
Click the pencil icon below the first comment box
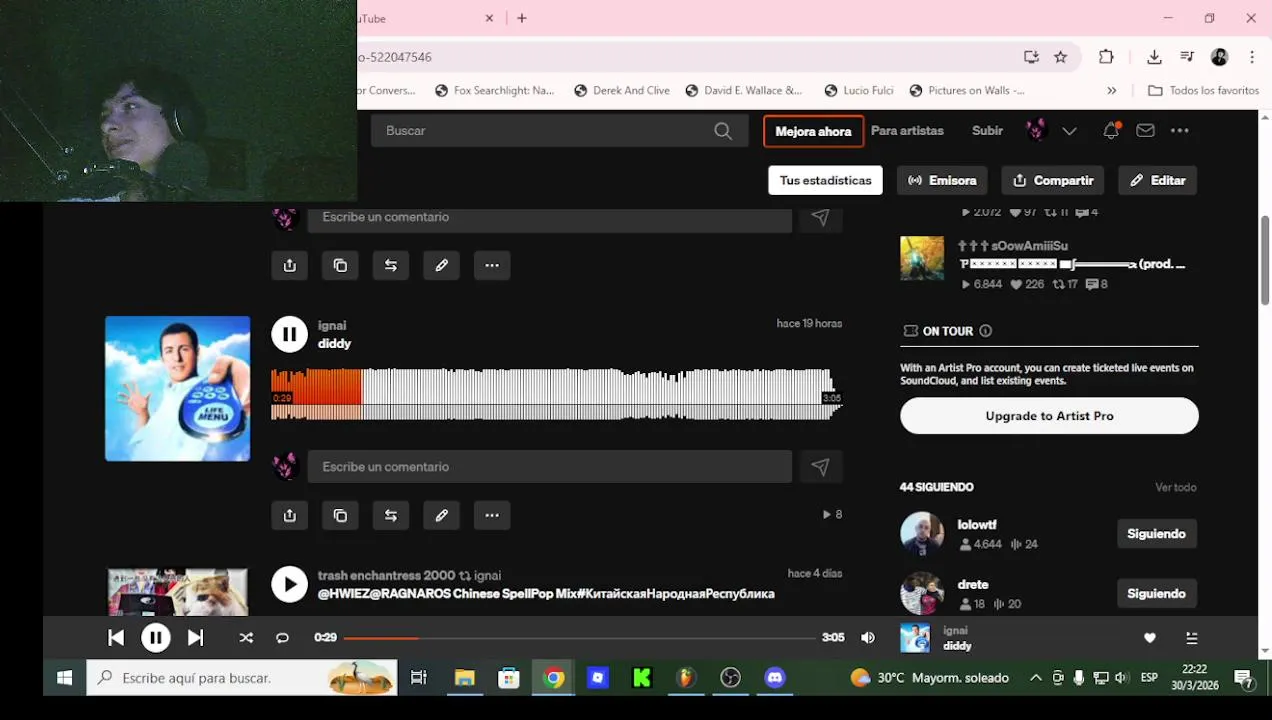[x=441, y=265]
